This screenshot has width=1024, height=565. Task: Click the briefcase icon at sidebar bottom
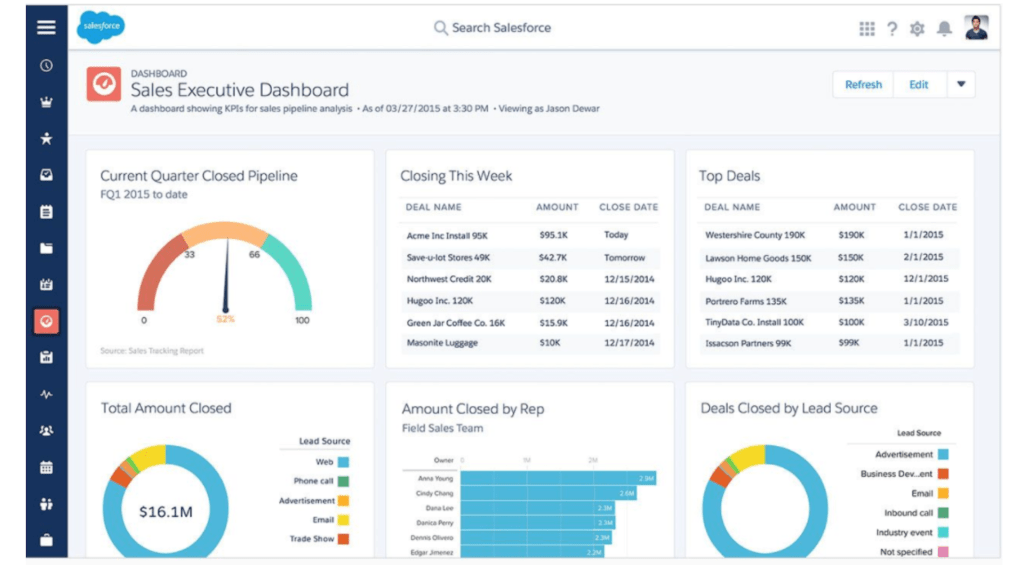46,540
